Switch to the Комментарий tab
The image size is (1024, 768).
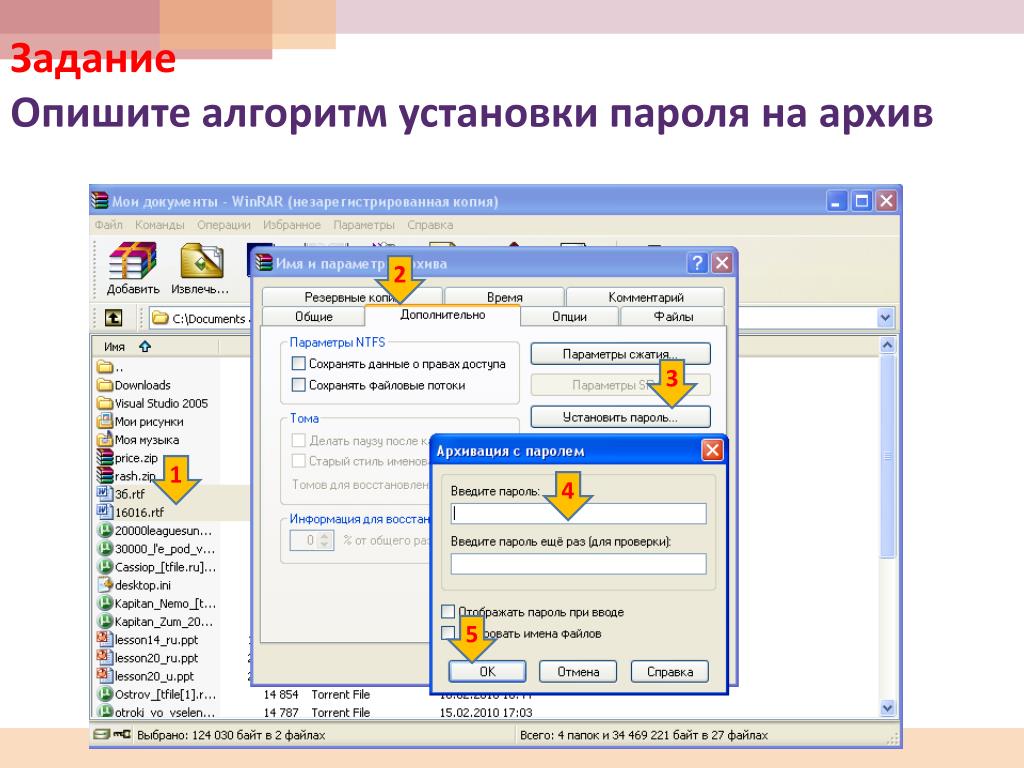click(x=645, y=296)
